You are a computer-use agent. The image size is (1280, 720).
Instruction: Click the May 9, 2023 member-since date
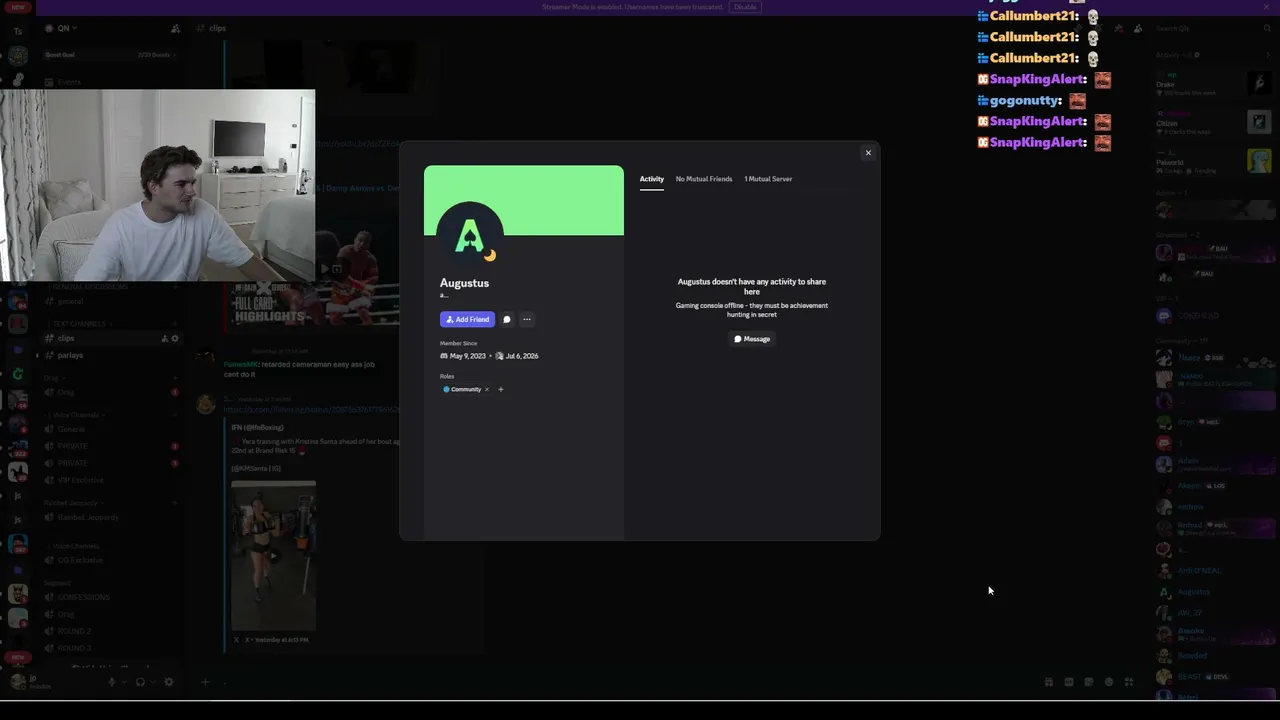pos(467,356)
